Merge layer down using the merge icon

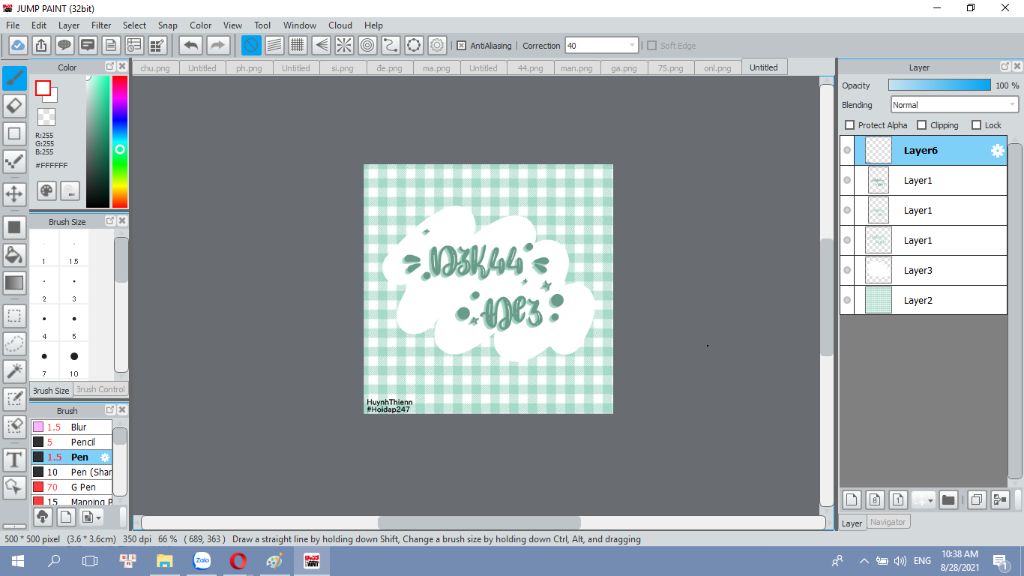click(1000, 500)
